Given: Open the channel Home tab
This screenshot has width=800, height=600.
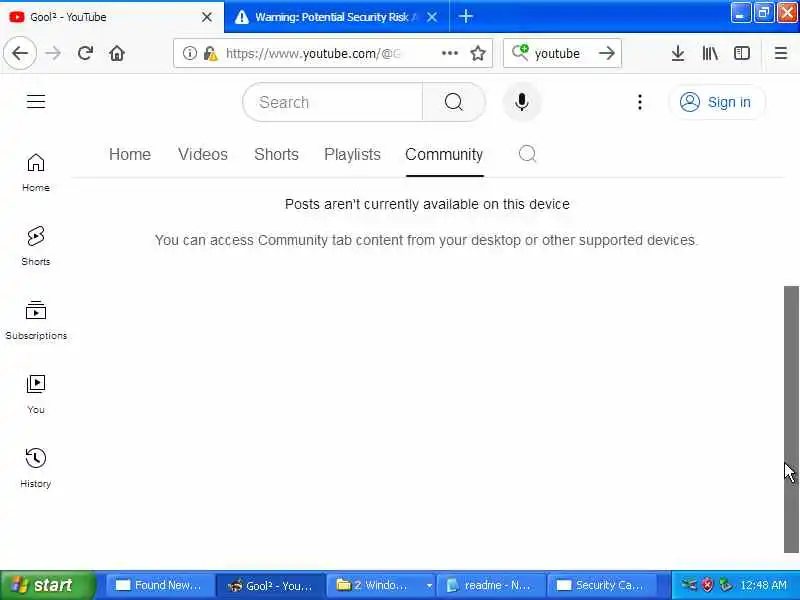Looking at the screenshot, I should [x=130, y=154].
